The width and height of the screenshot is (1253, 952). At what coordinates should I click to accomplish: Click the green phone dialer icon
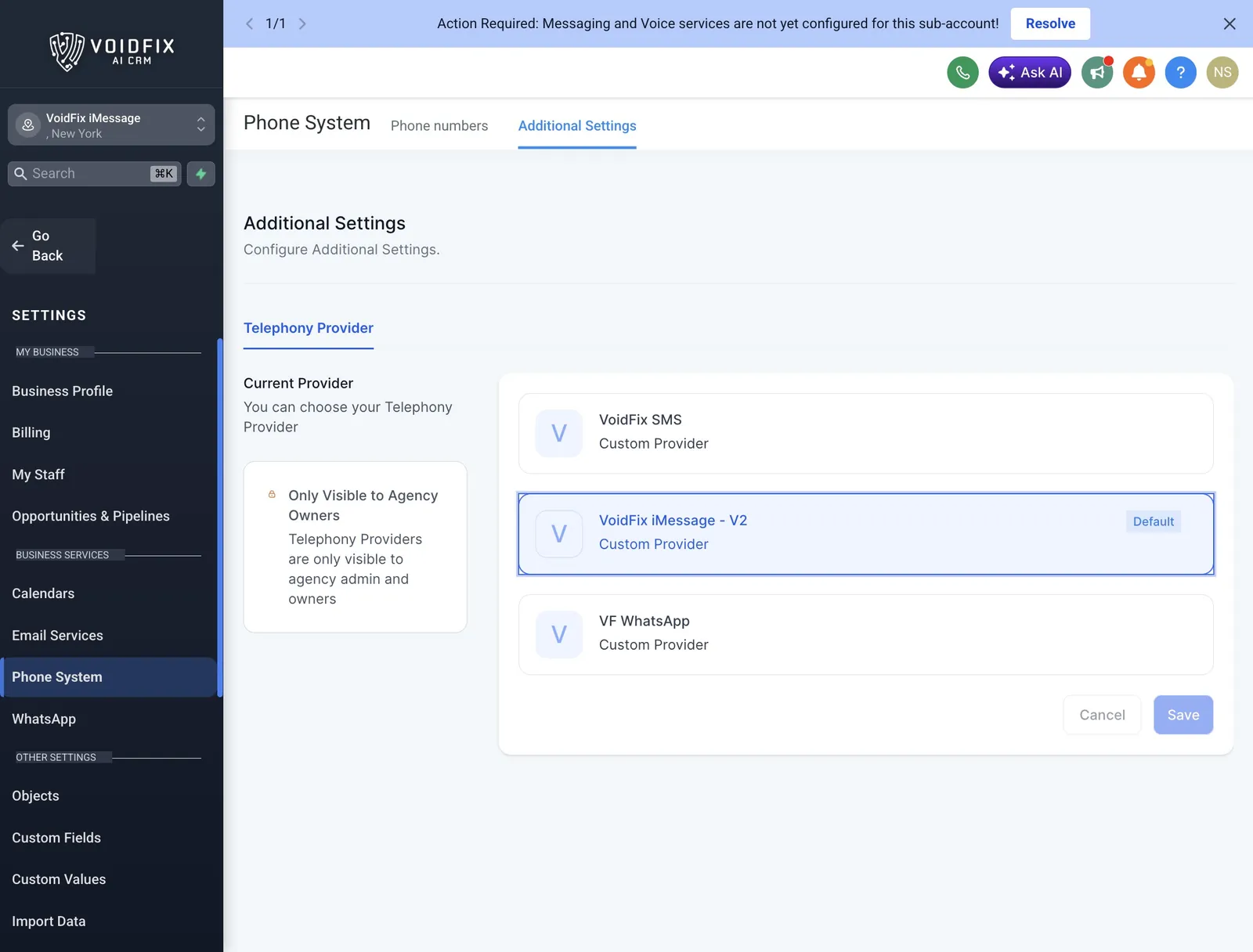[x=962, y=73]
